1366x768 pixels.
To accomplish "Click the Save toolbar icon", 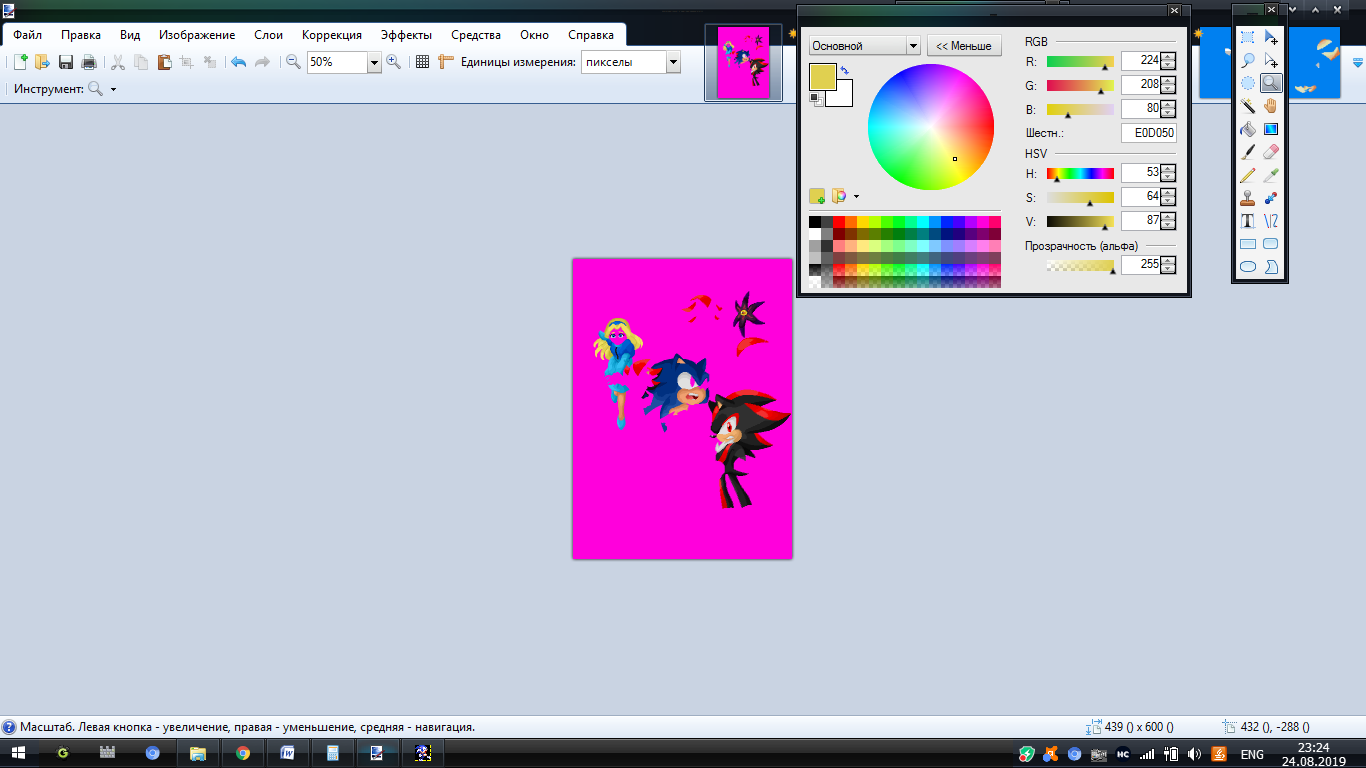I will pyautogui.click(x=66, y=62).
